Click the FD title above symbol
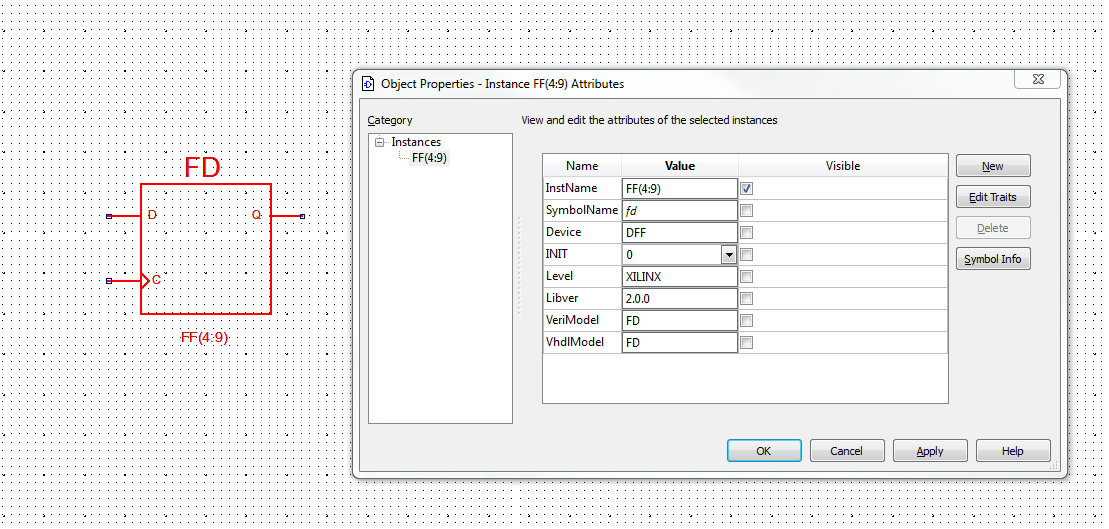Image resolution: width=1109 pixels, height=529 pixels. click(202, 168)
